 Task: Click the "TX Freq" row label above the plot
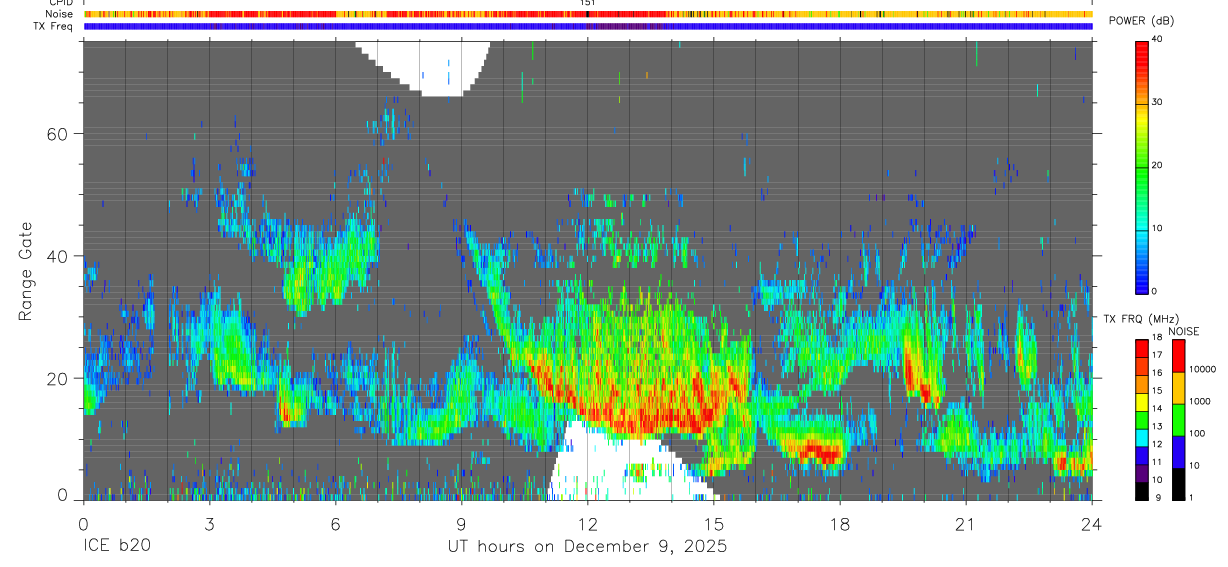[55, 26]
